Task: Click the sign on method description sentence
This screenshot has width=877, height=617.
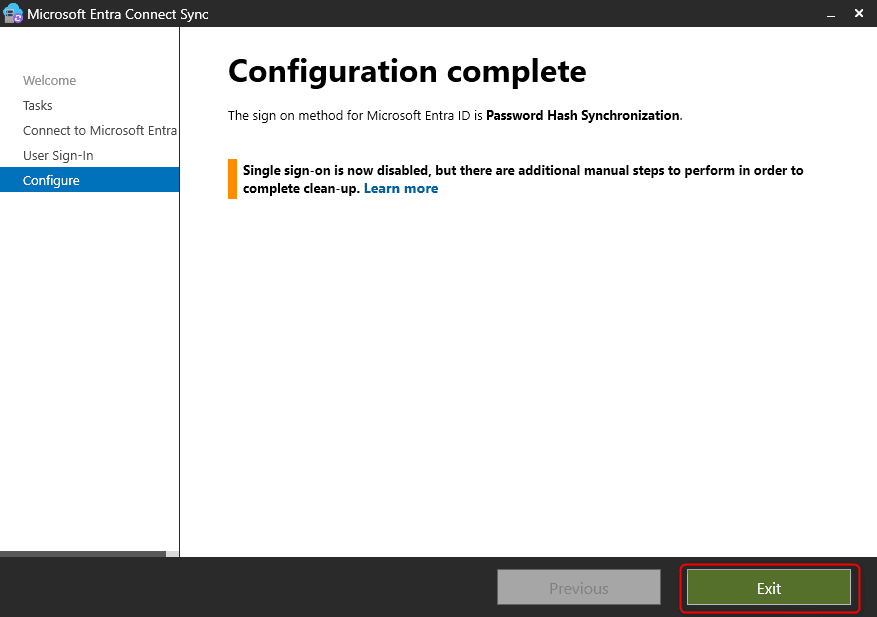Action: pyautogui.click(x=356, y=115)
